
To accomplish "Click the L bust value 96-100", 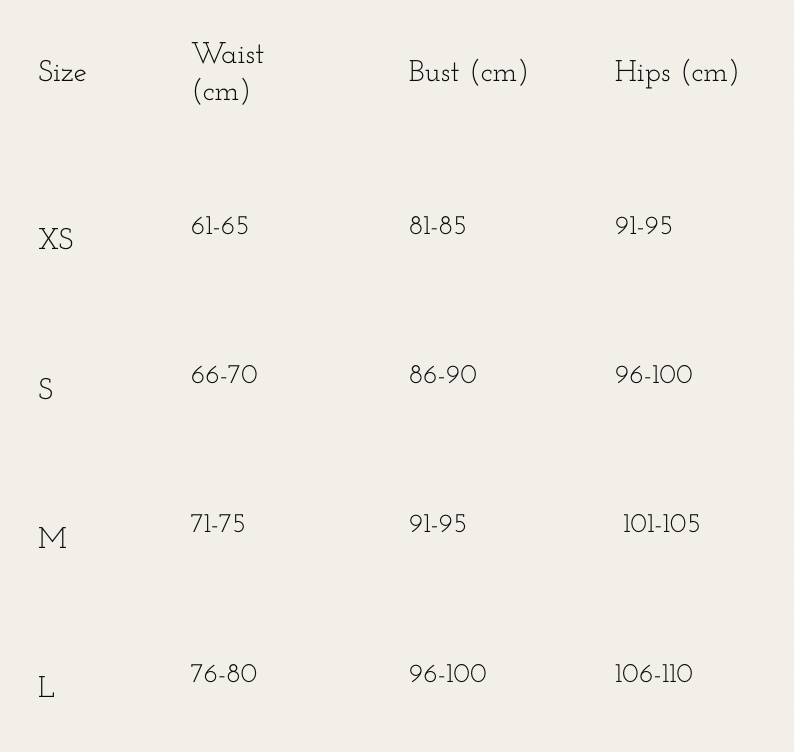I will pos(448,675).
